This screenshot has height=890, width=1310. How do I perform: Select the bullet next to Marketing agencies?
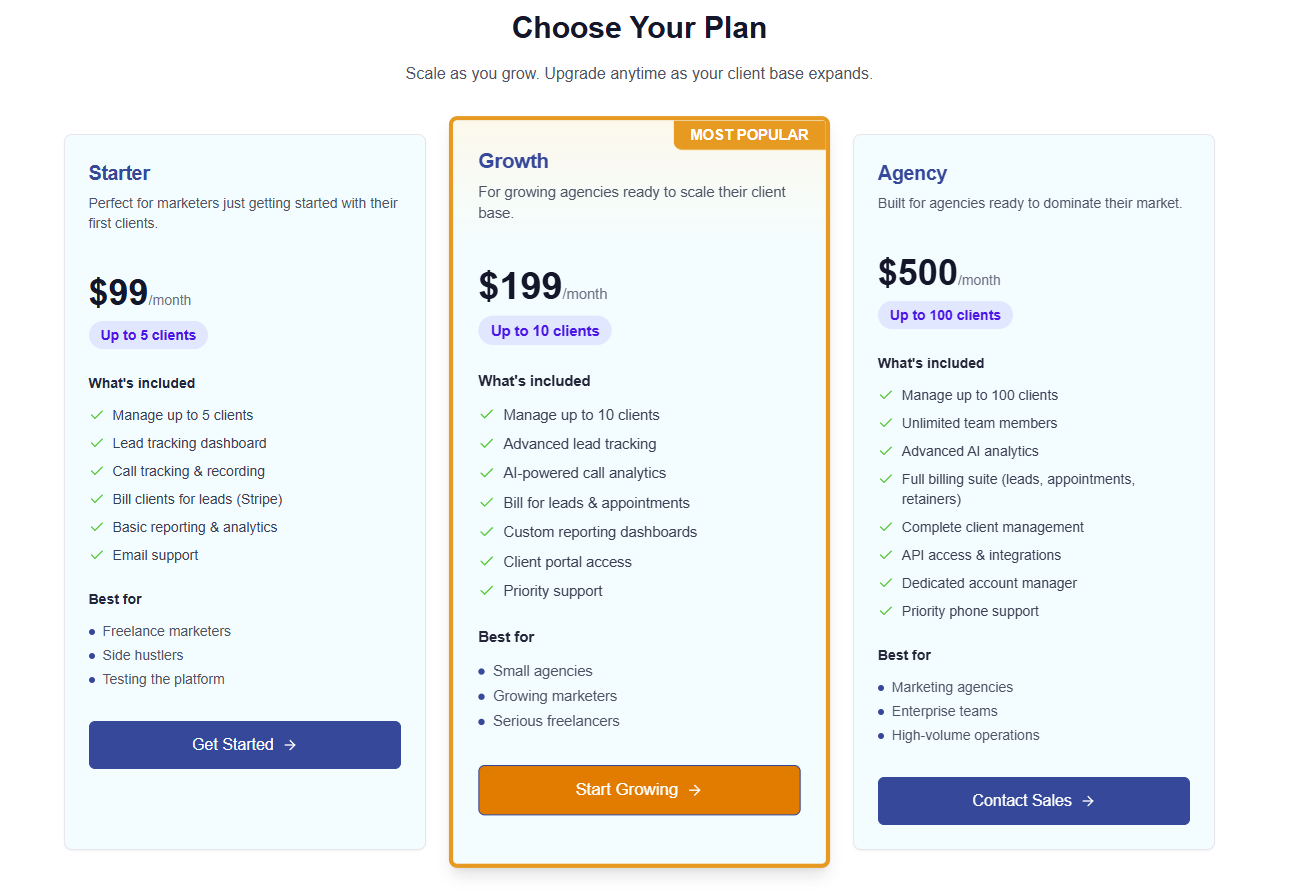880,687
